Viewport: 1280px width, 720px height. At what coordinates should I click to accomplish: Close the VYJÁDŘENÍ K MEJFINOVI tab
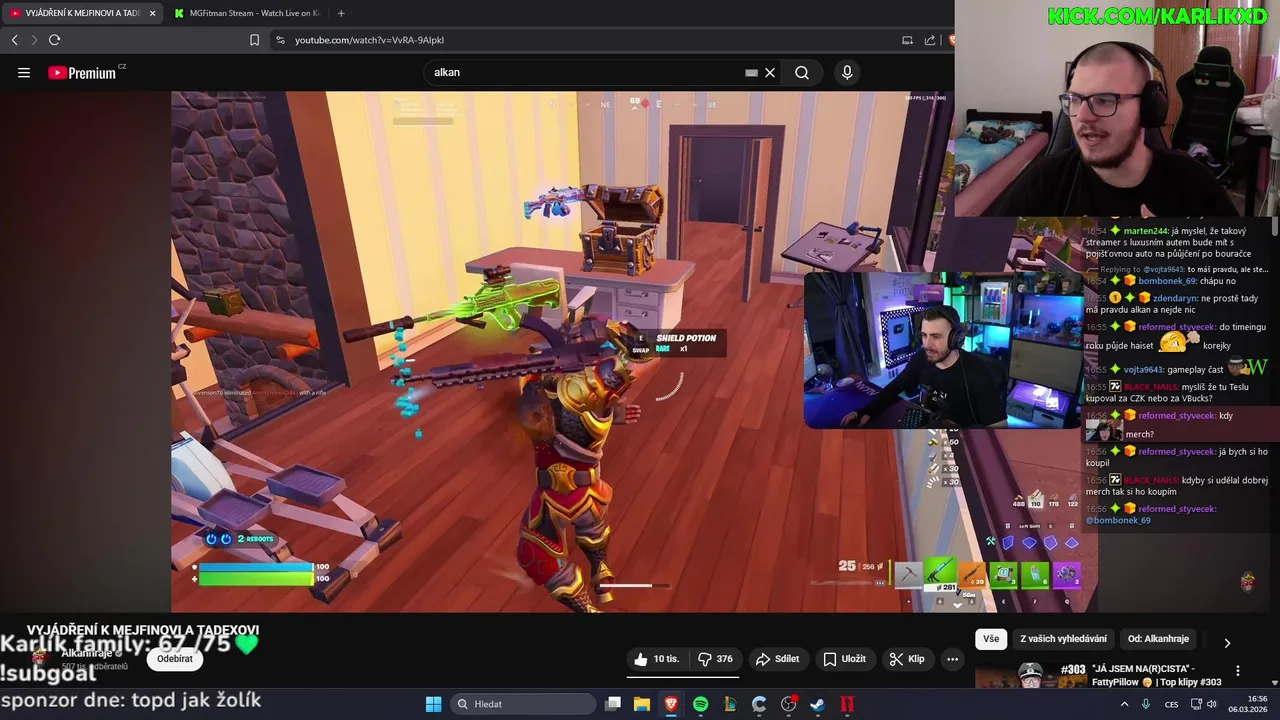pos(152,13)
